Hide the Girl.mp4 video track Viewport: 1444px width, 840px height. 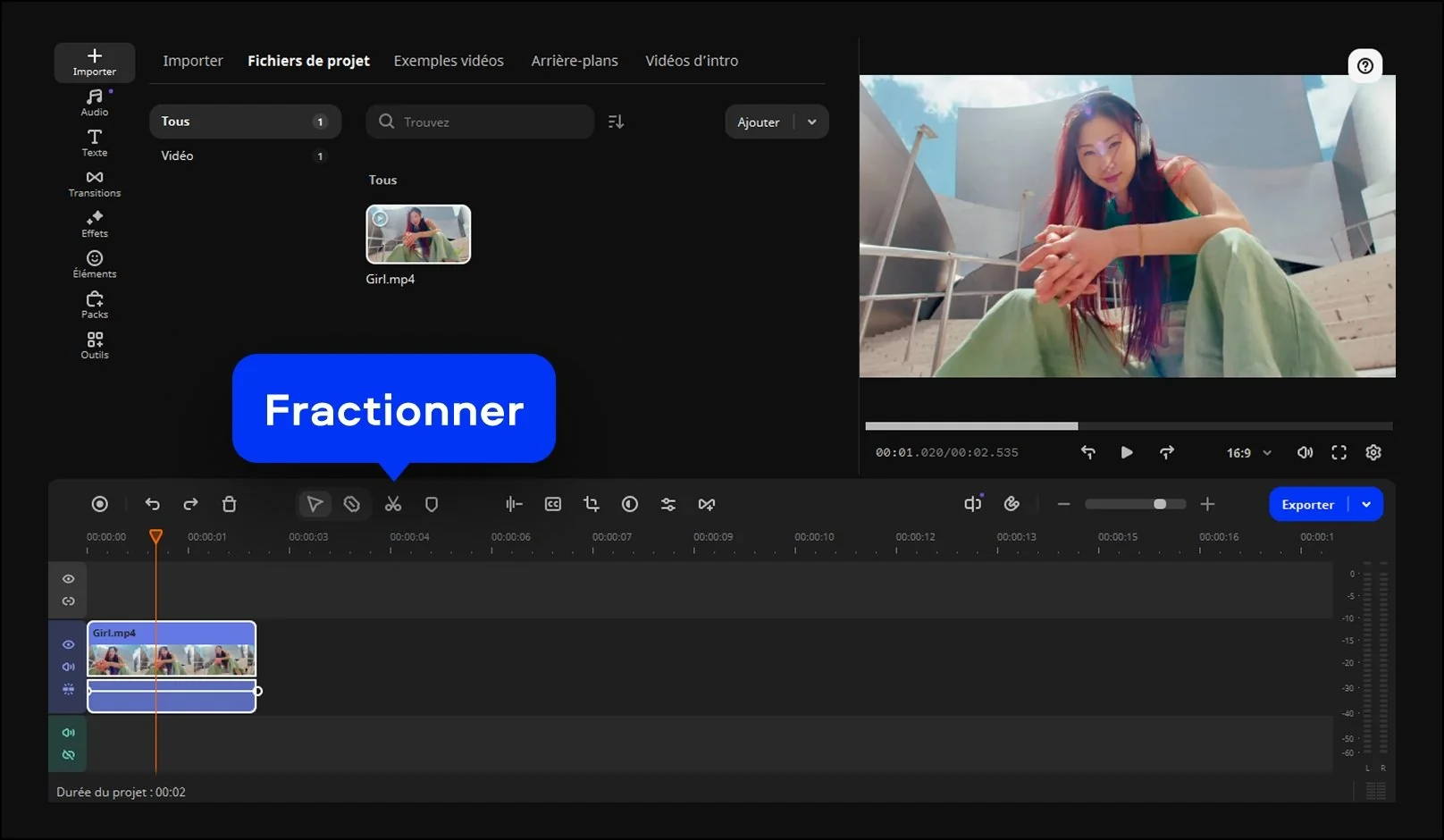coord(68,644)
